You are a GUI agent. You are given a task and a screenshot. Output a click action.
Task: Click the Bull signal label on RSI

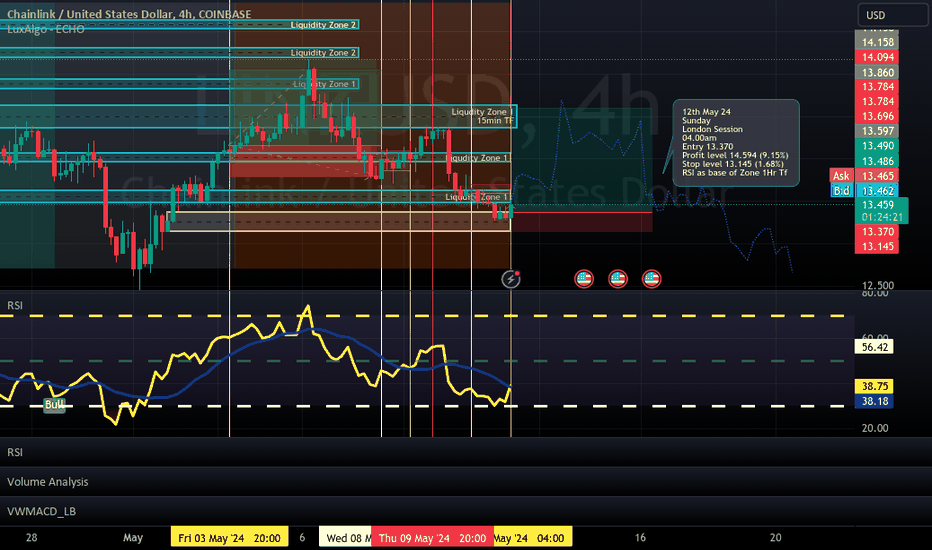click(54, 405)
